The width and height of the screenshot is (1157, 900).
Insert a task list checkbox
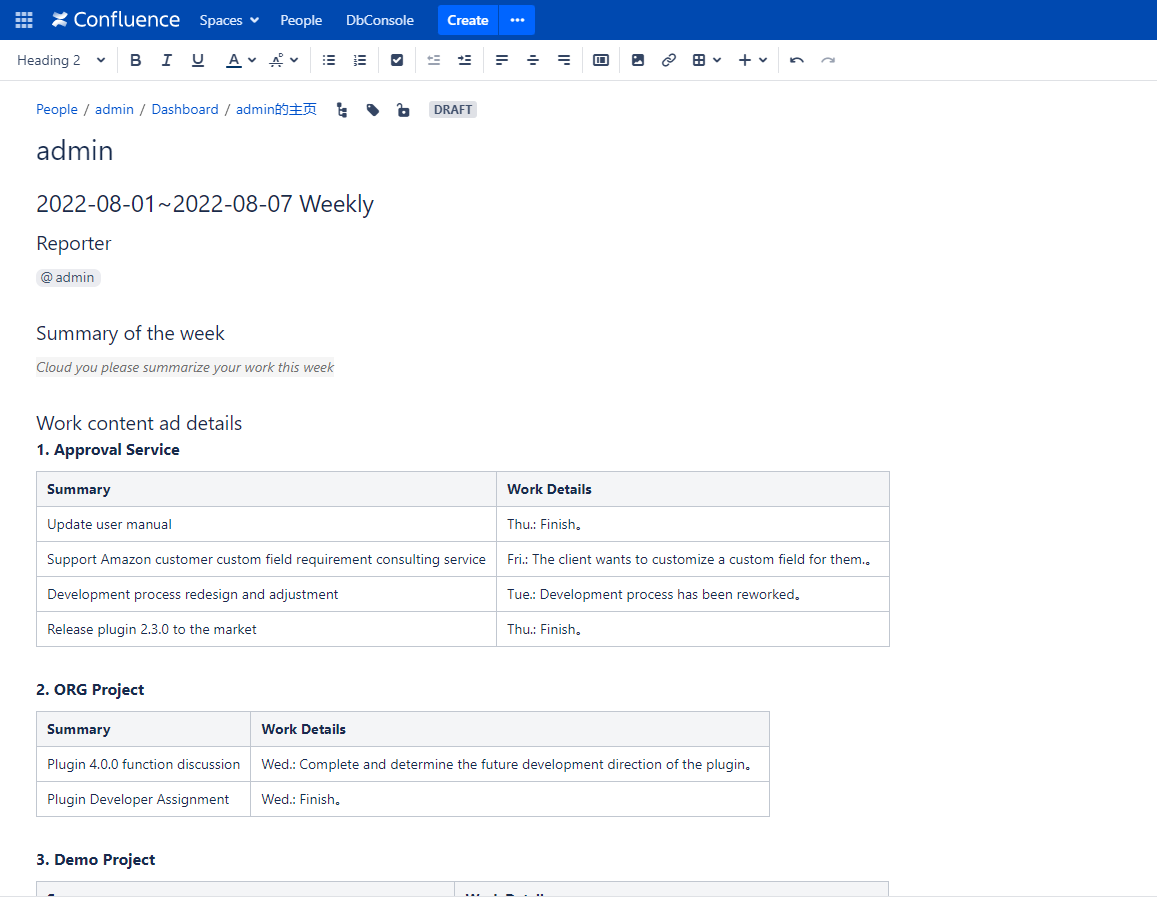397,60
